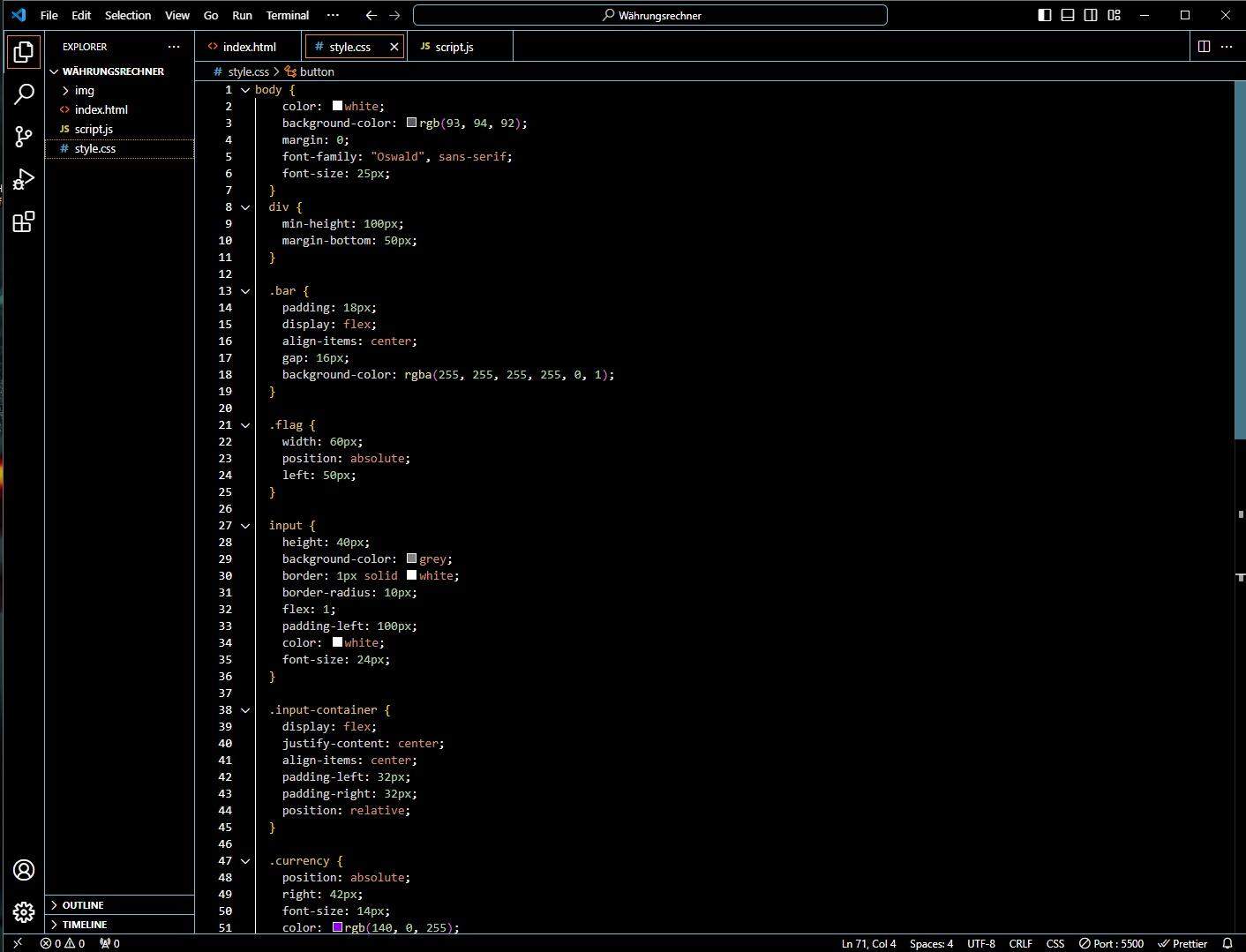Click errors and warnings status indicator
Image resolution: width=1246 pixels, height=952 pixels.
63,943
